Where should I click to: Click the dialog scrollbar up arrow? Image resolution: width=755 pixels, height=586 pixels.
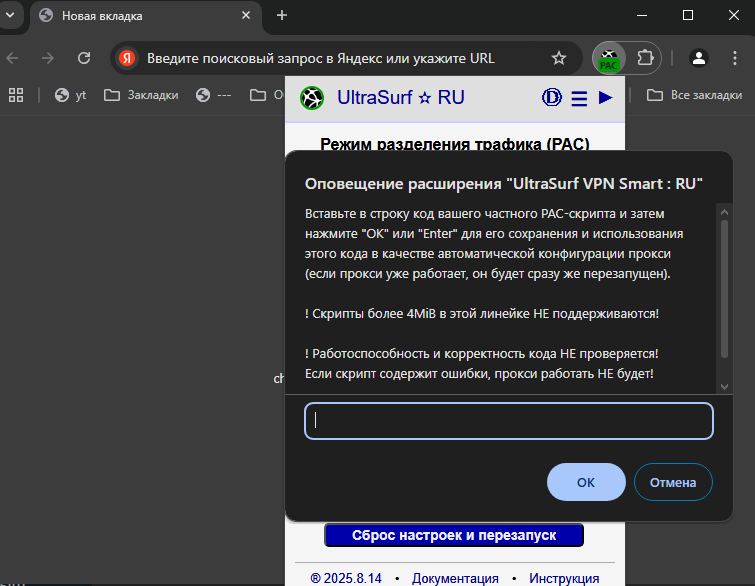724,212
